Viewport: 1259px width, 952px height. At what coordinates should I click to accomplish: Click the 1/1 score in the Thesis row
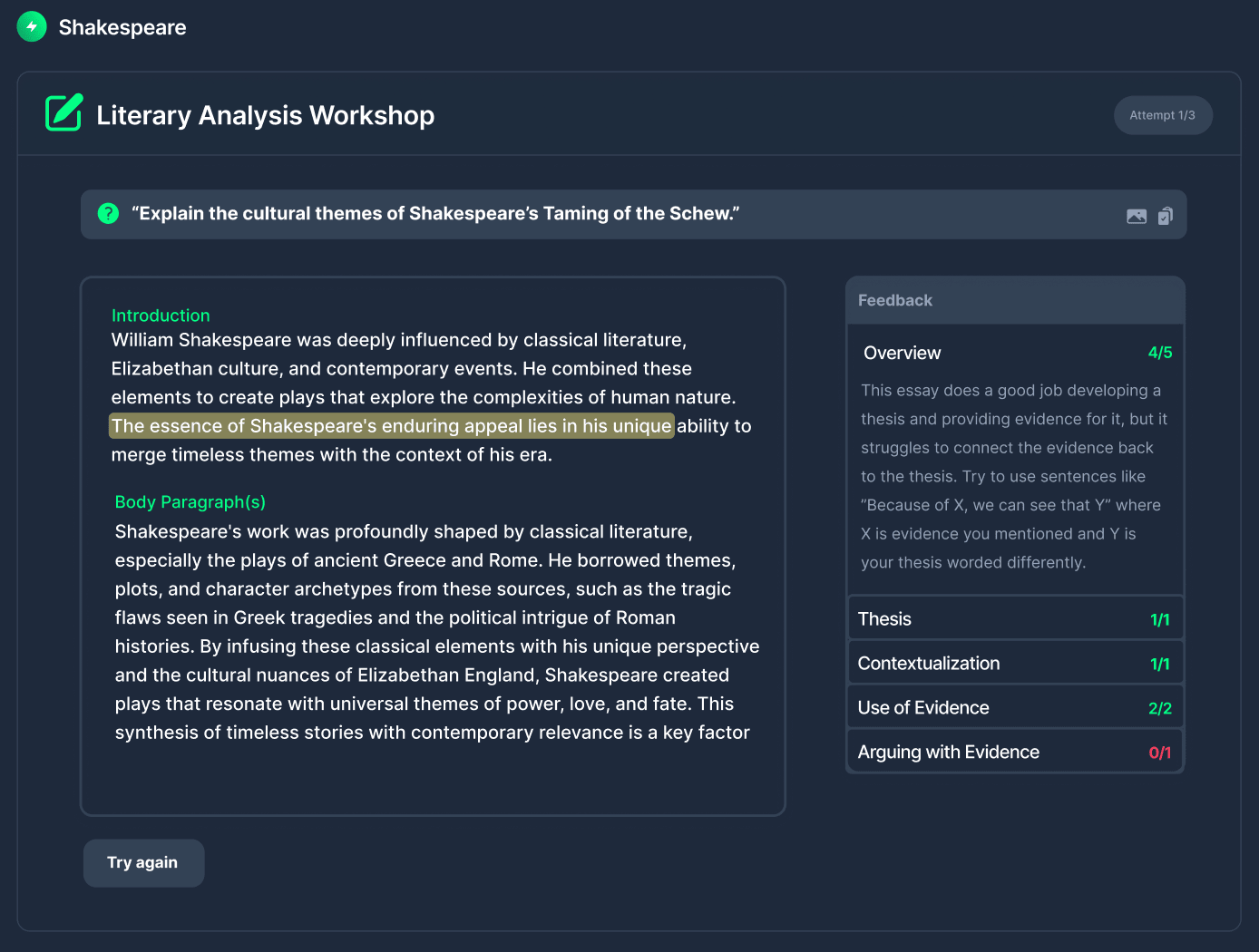[x=1160, y=620]
